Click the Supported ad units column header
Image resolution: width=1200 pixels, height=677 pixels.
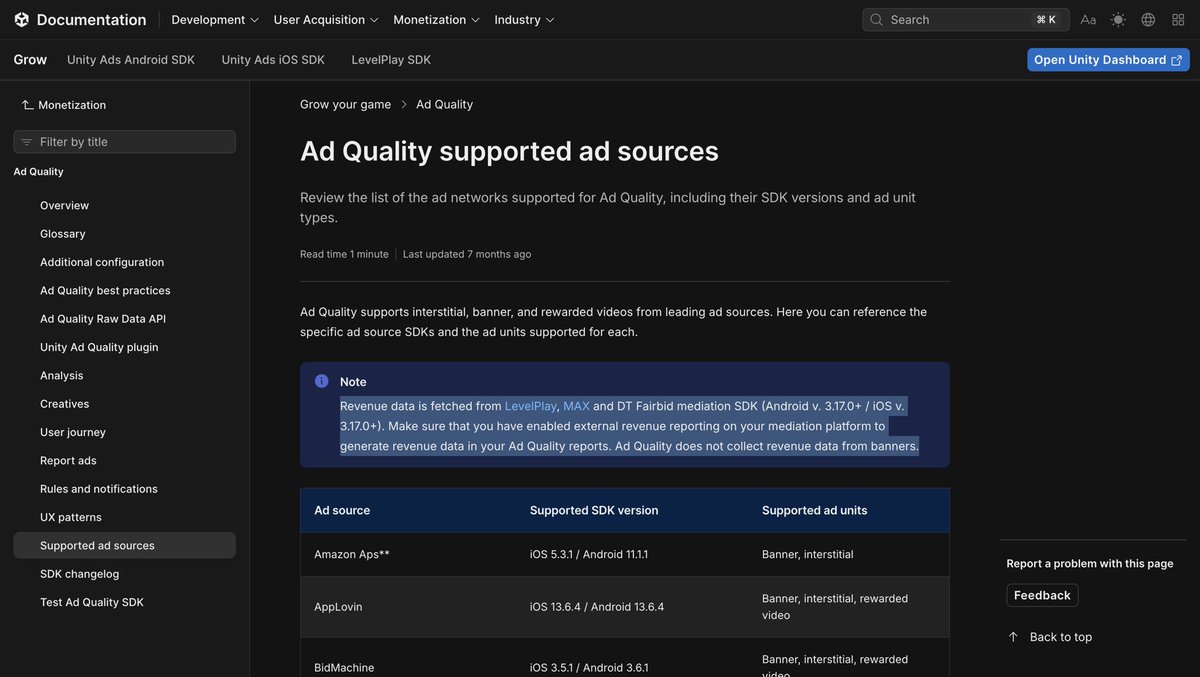pos(814,510)
